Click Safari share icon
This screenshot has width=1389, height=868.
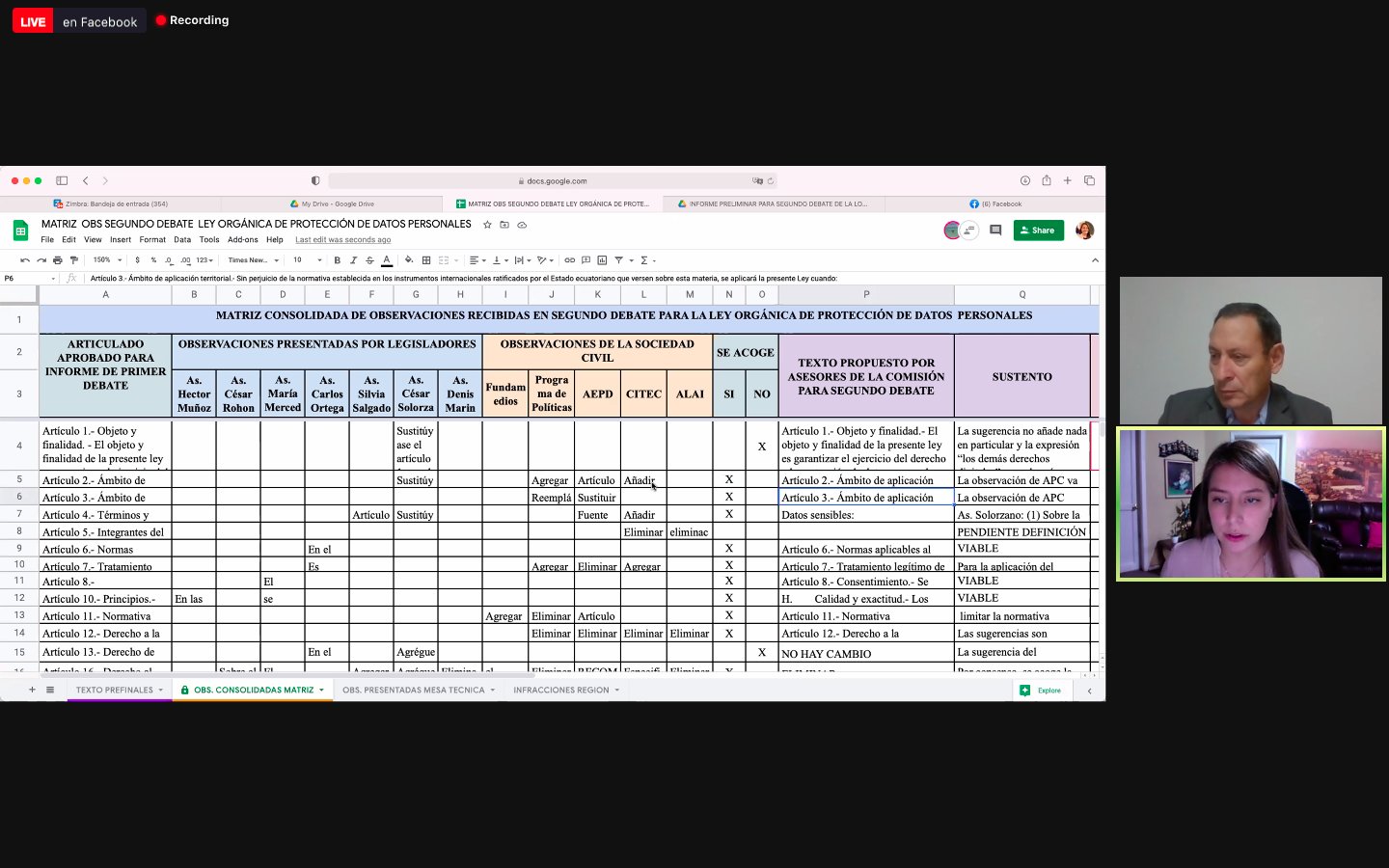1047,180
